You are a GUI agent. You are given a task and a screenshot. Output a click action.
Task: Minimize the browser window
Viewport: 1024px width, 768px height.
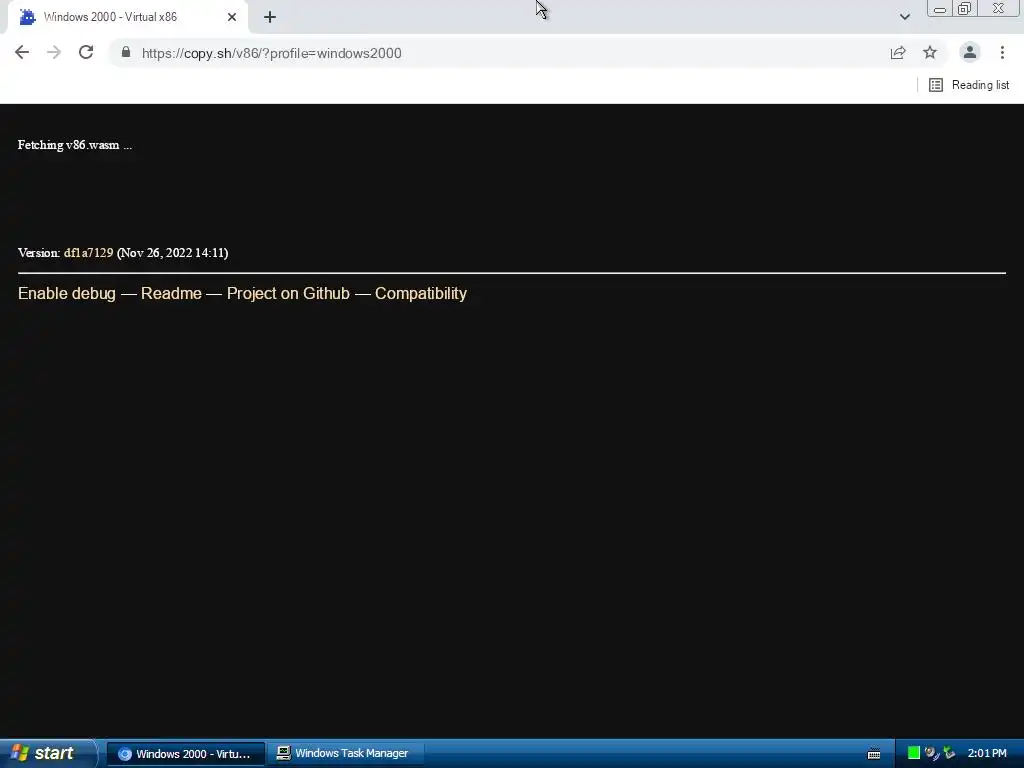click(x=940, y=8)
